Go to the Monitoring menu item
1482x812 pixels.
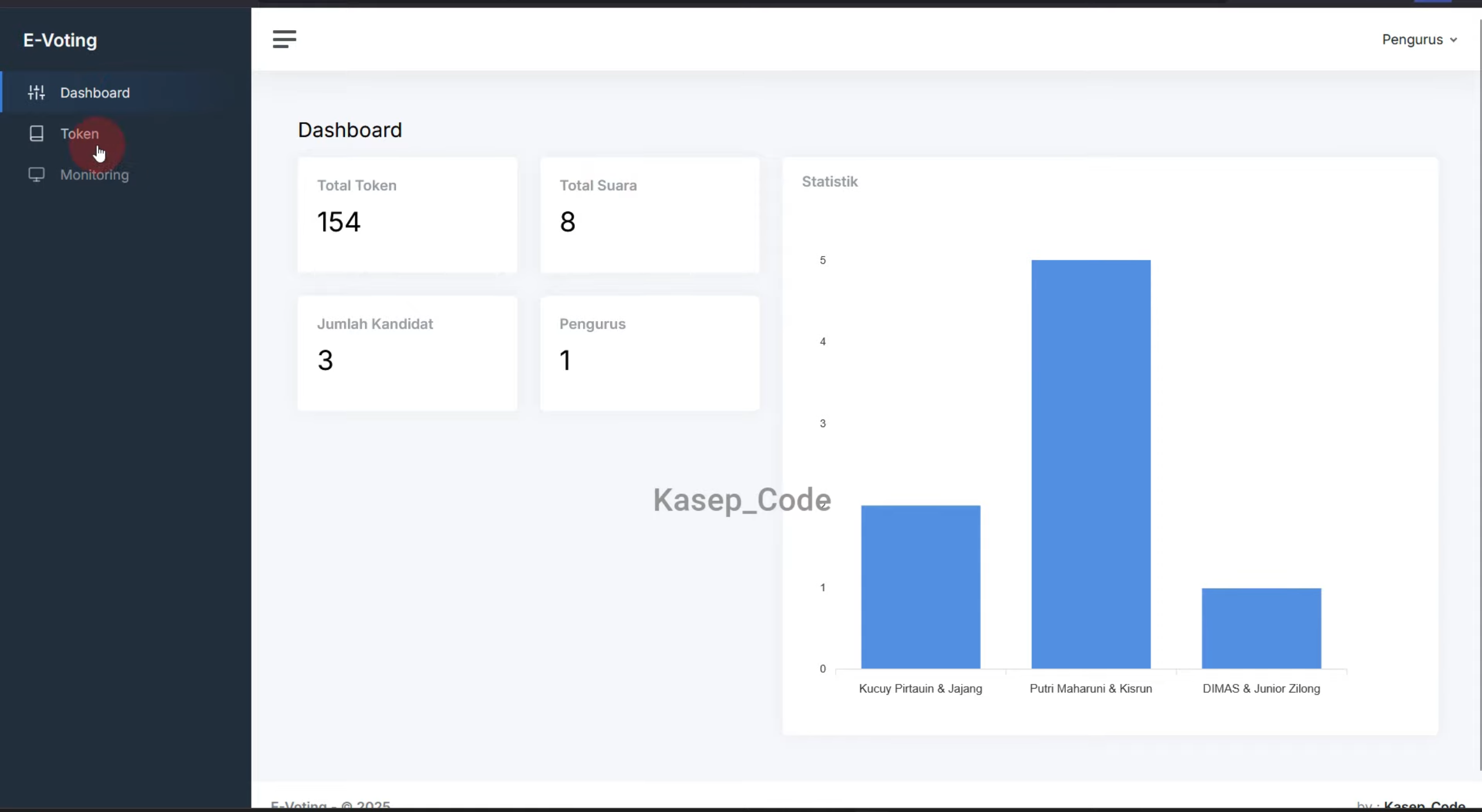click(x=126, y=174)
